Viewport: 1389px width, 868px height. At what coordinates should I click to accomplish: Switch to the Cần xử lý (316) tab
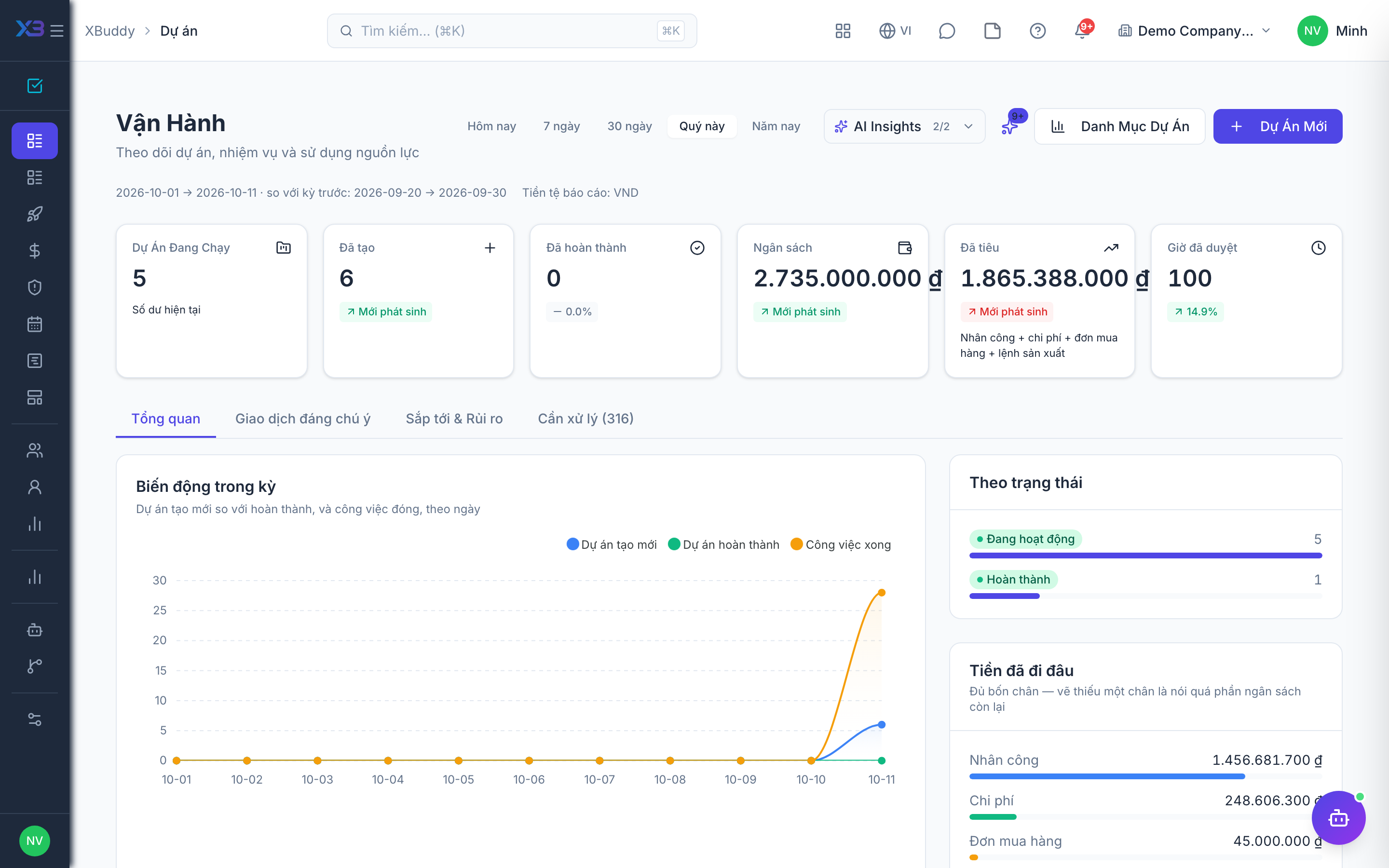coord(586,419)
